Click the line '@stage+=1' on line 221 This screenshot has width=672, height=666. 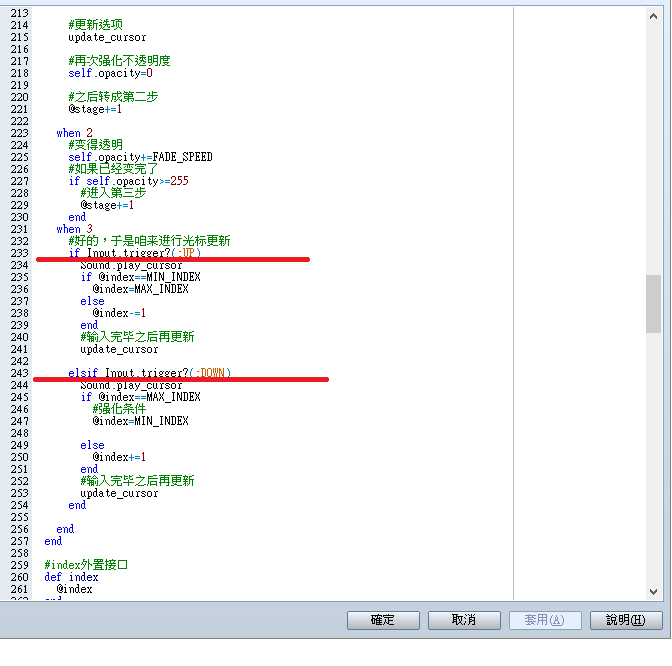click(95, 109)
